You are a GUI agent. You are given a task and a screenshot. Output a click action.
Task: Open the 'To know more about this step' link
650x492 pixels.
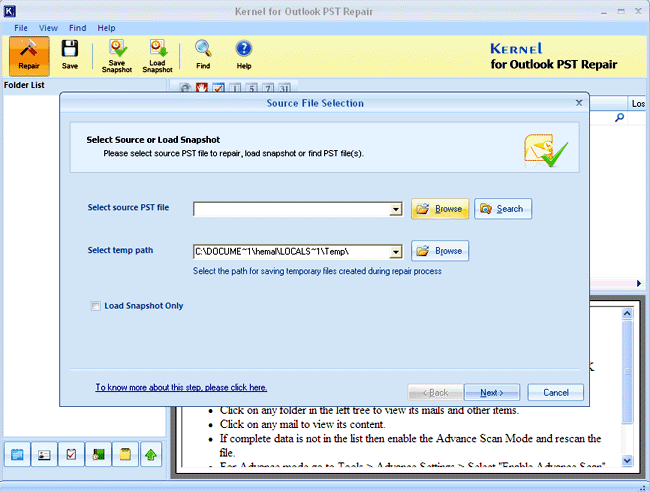(181, 387)
